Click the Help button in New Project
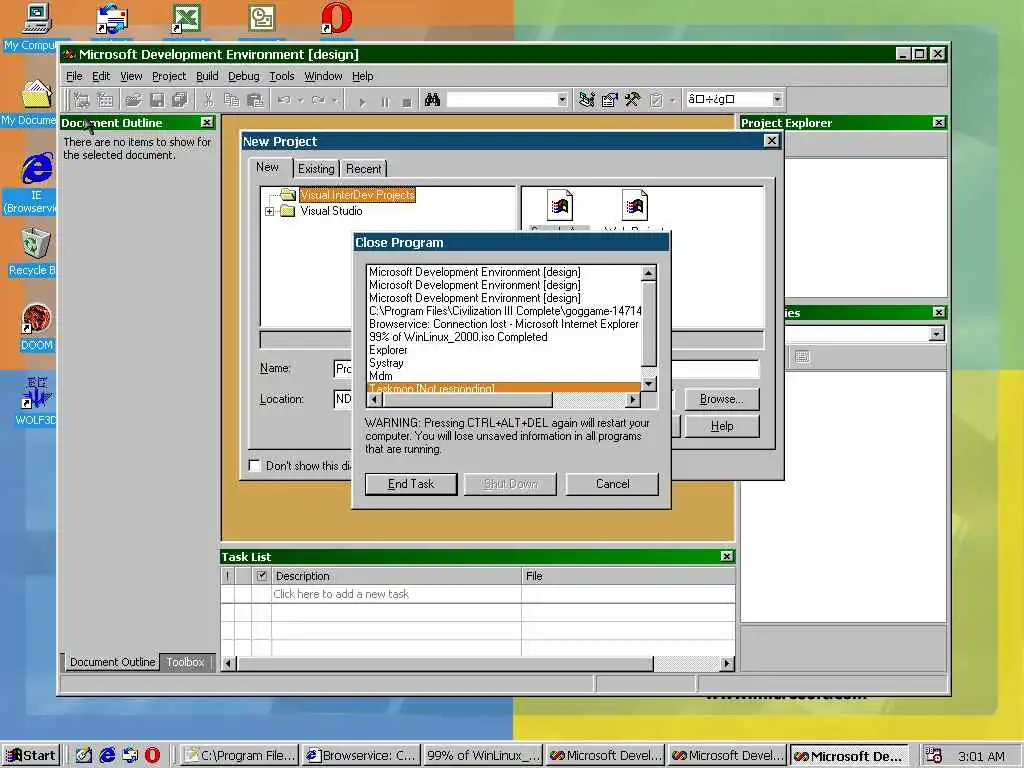 (x=722, y=426)
